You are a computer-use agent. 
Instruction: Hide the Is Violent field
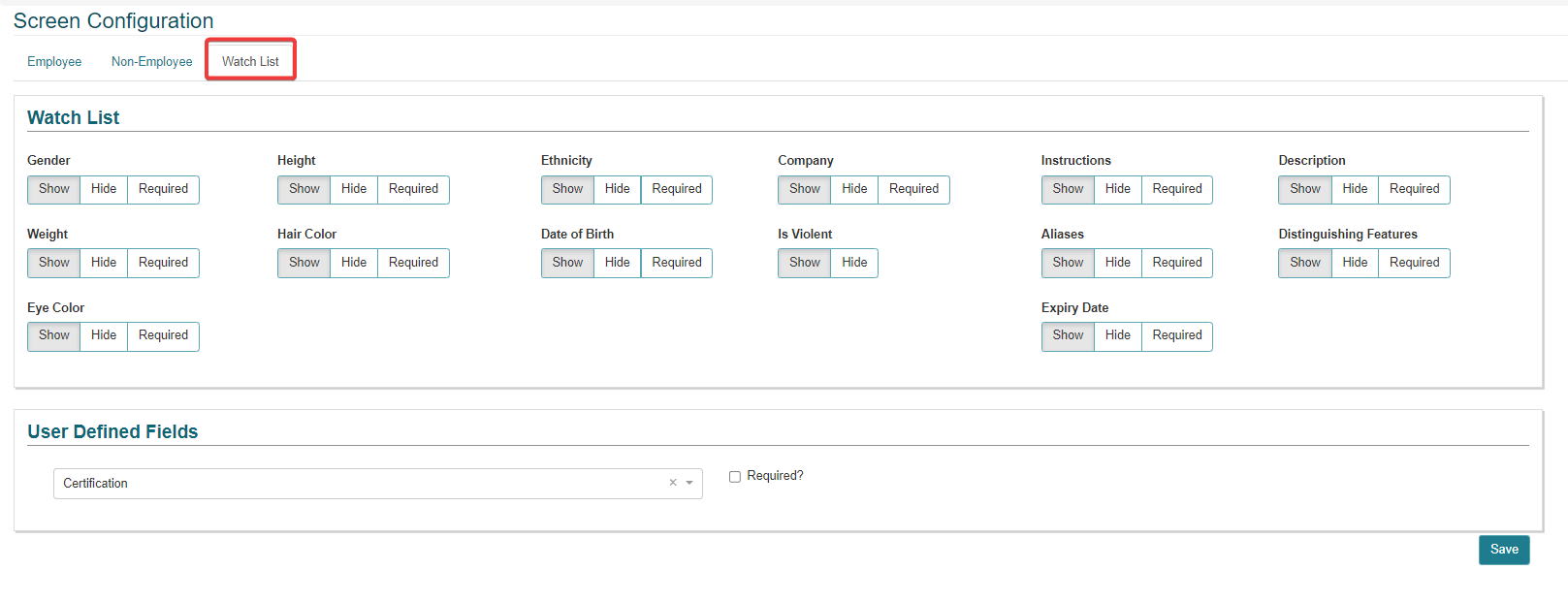(854, 263)
